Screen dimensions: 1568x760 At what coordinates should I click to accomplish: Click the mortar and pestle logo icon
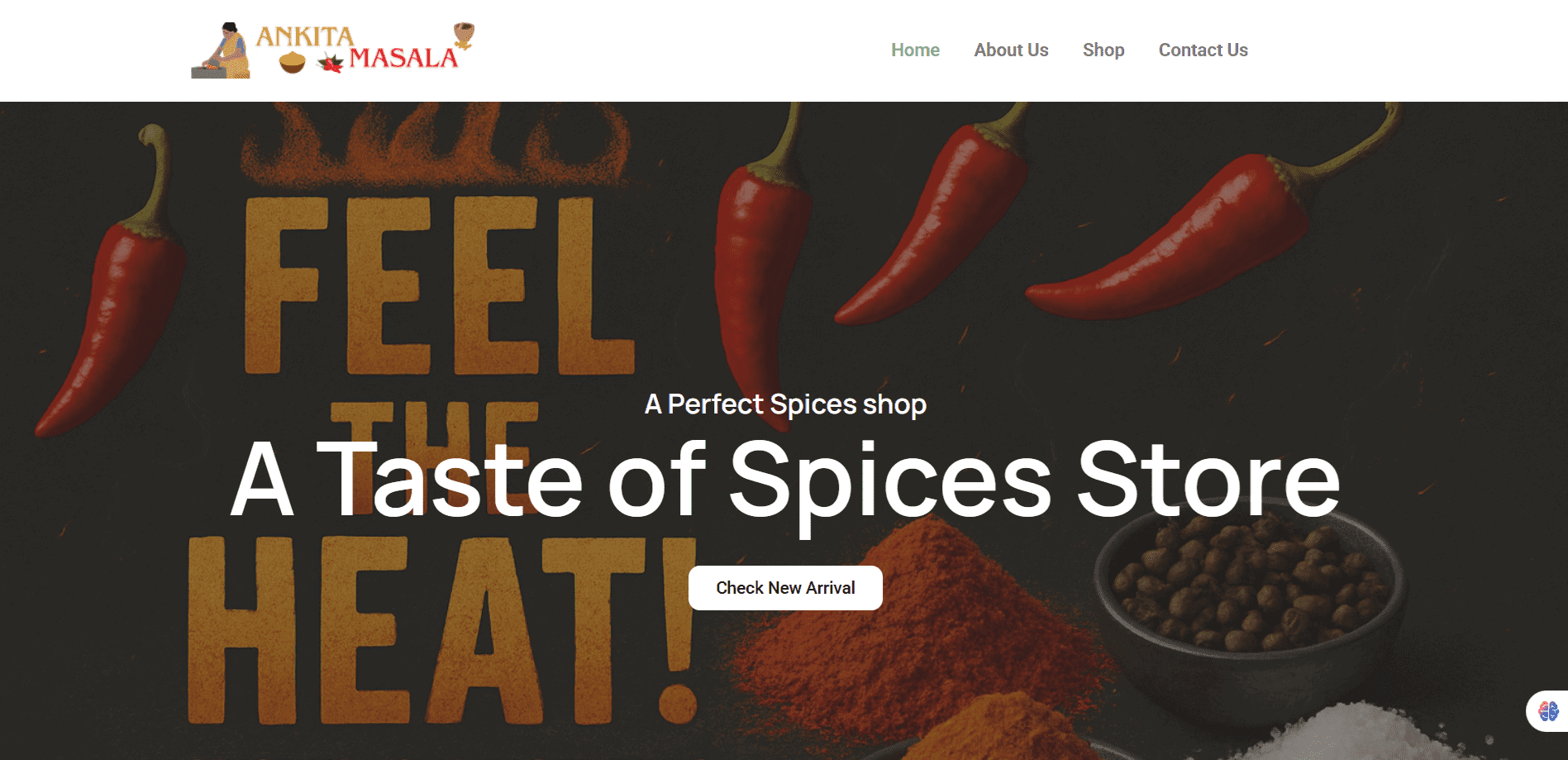pos(465,36)
